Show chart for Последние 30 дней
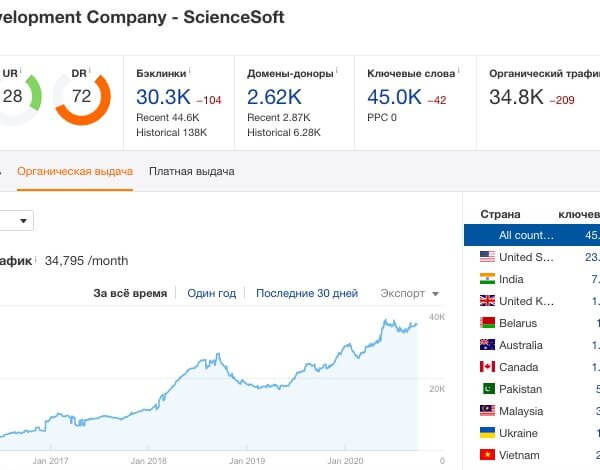The image size is (600, 470). click(x=307, y=293)
